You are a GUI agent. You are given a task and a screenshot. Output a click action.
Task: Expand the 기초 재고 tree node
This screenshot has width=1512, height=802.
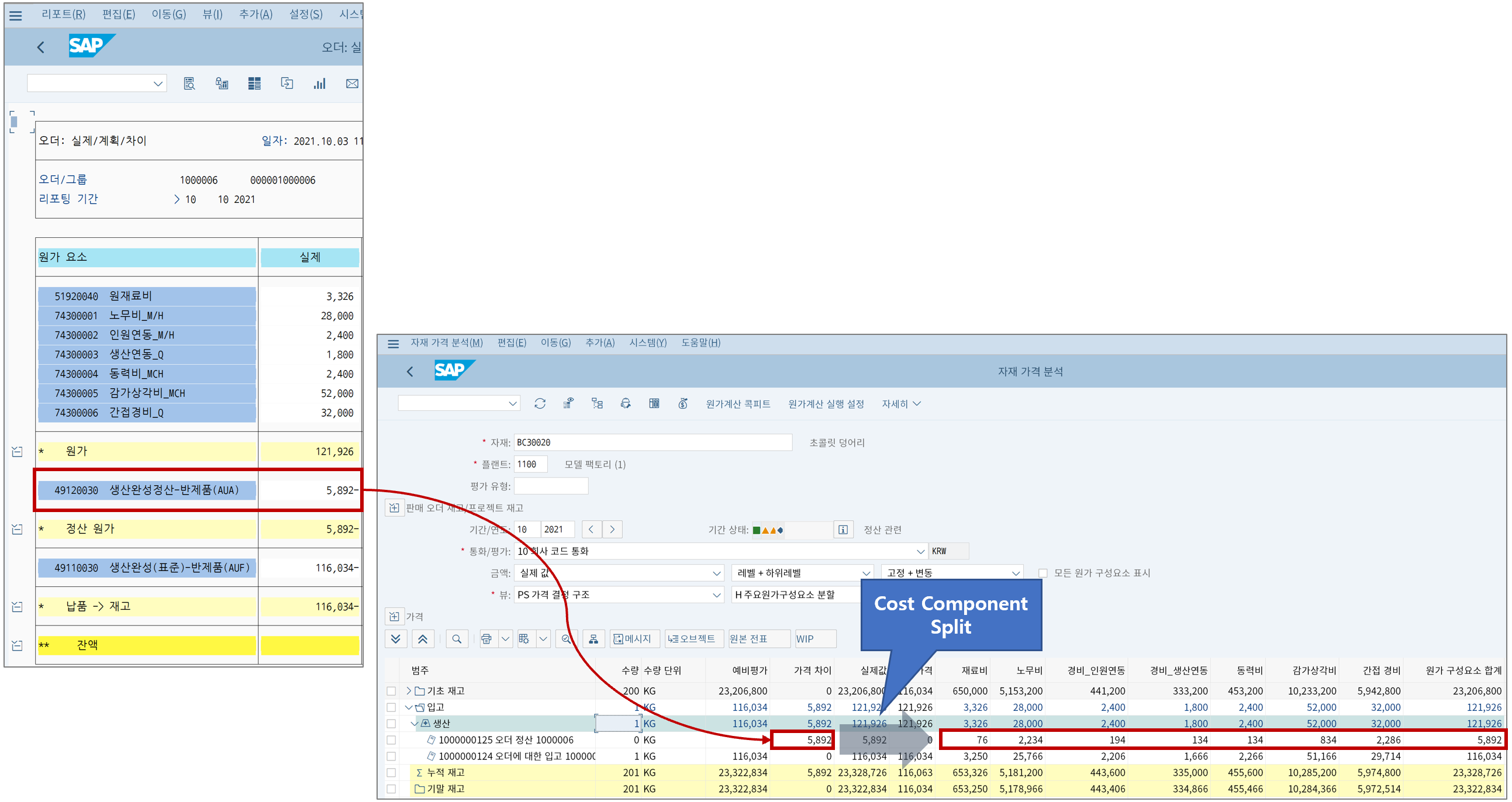[x=409, y=691]
